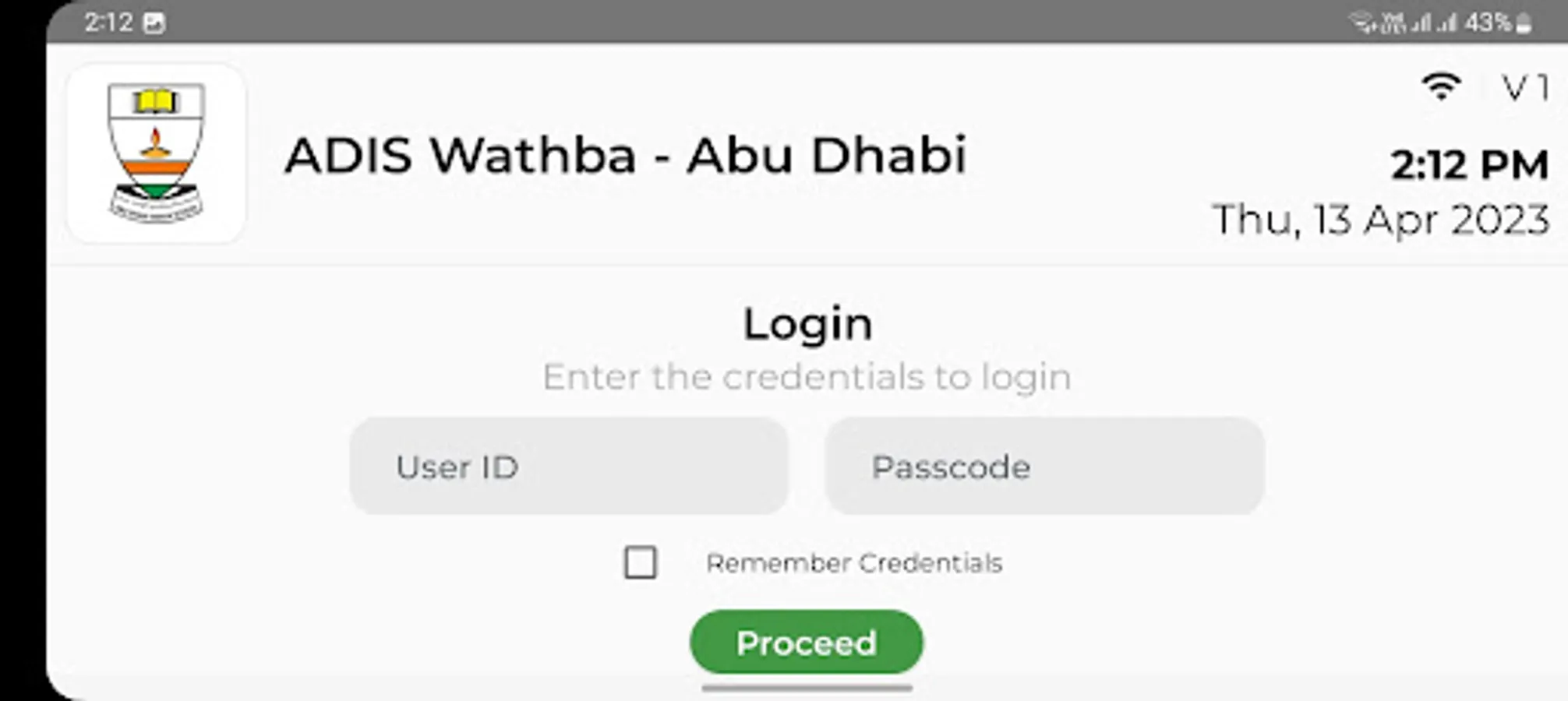Click the gesture handle bar below Proceed
The image size is (1568, 701).
click(807, 688)
